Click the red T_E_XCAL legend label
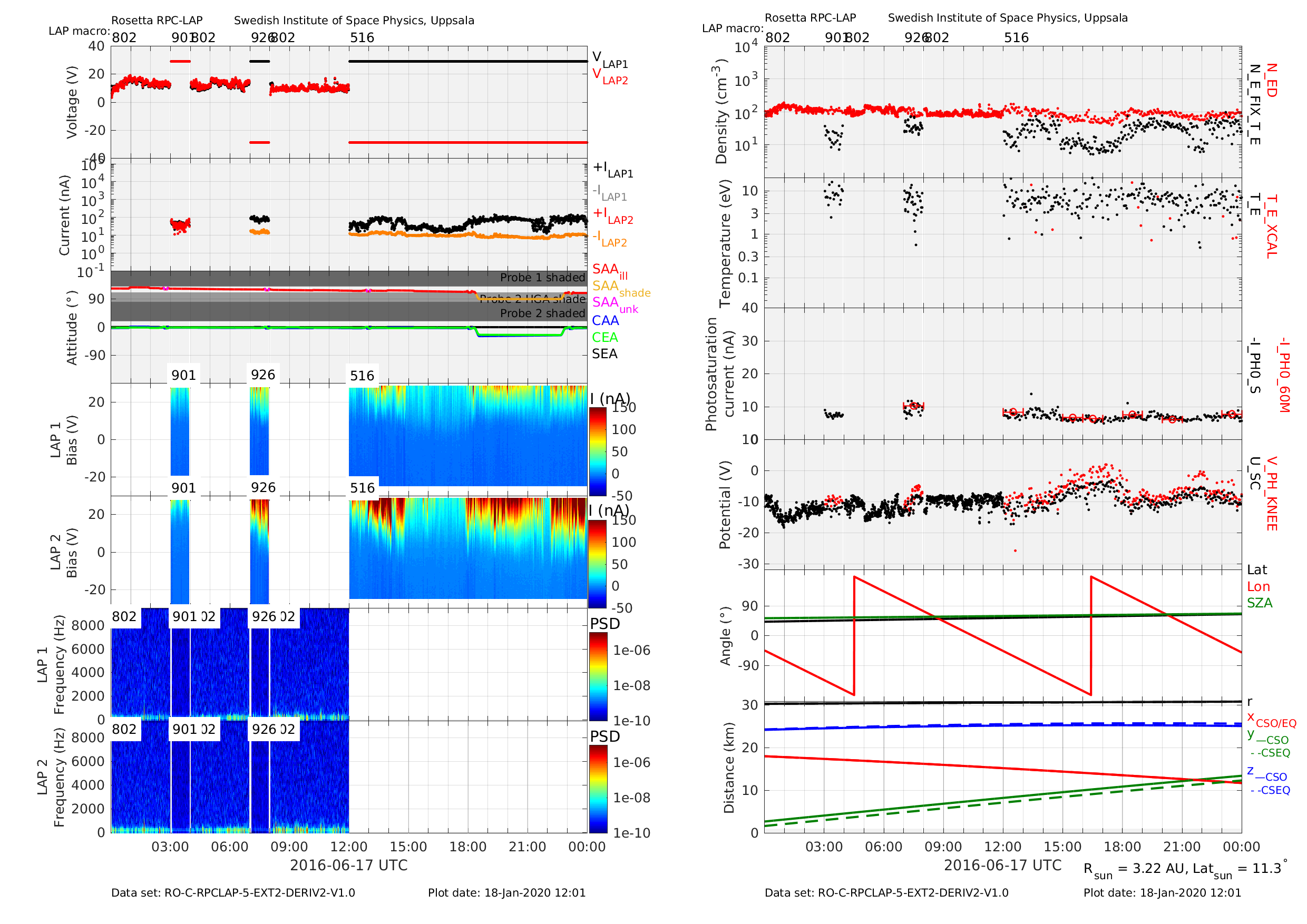This screenshot has height=924, width=1307. tap(1271, 227)
